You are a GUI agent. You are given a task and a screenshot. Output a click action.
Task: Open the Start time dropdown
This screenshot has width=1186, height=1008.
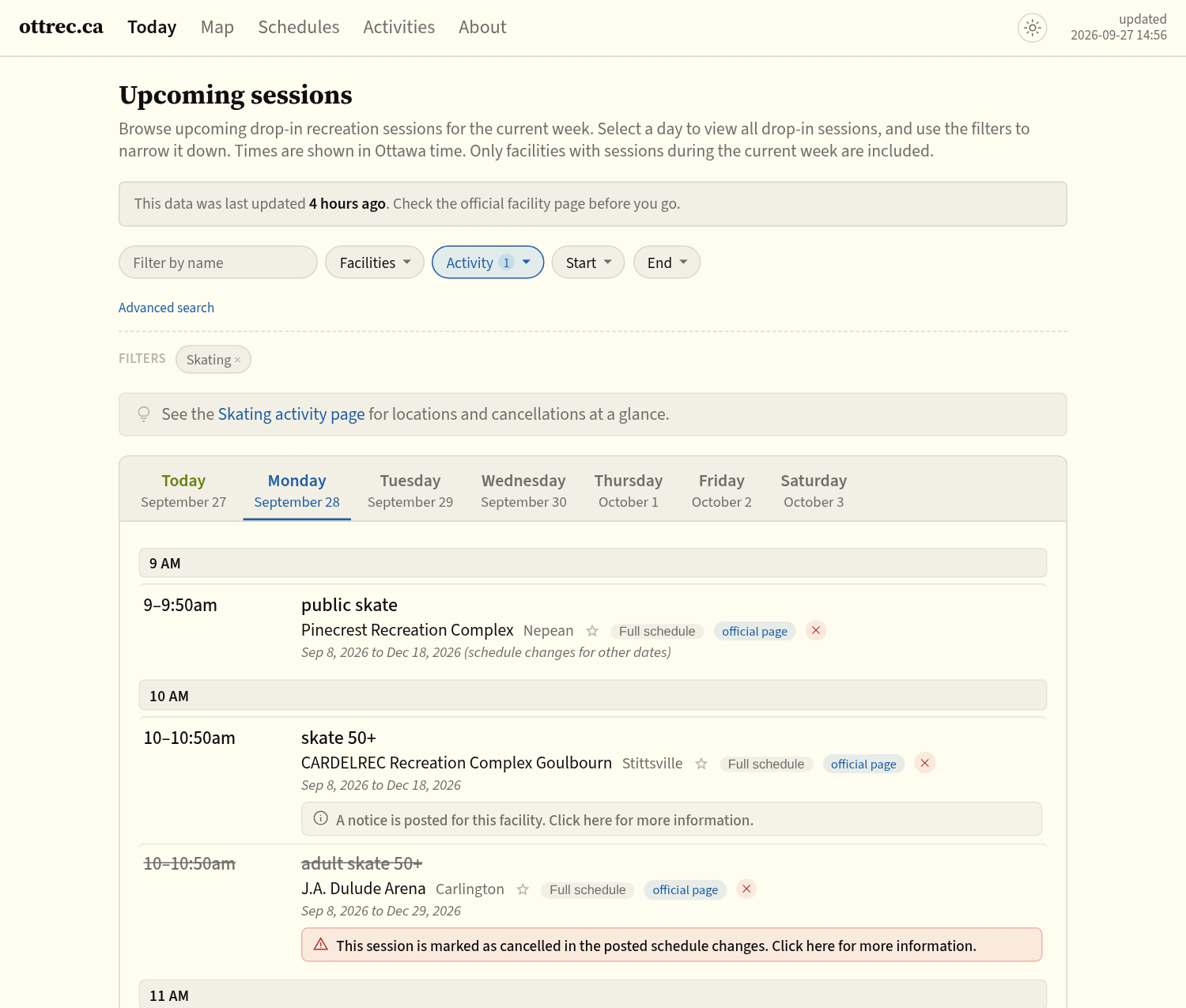pos(588,262)
